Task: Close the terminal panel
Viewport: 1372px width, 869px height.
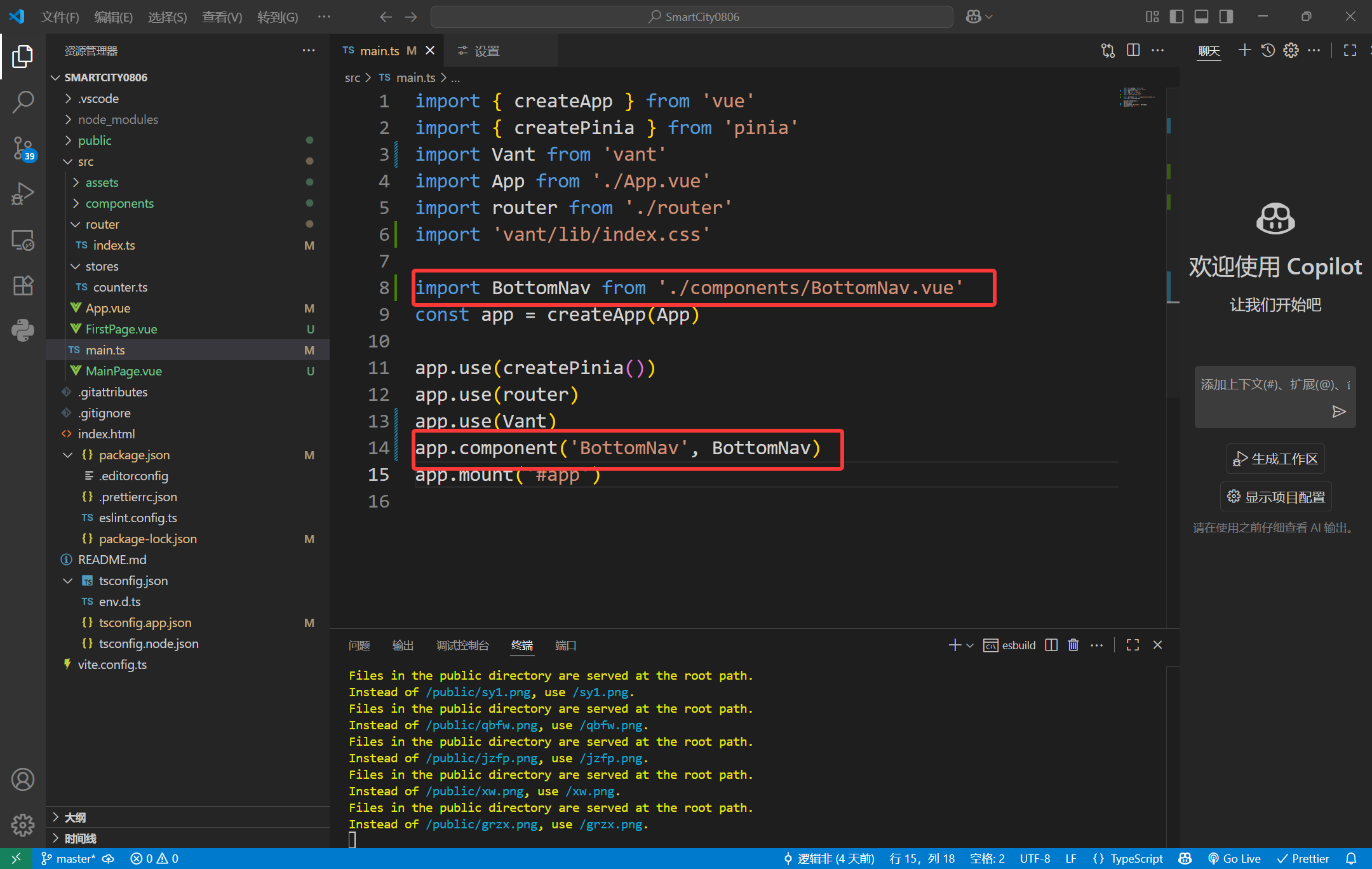Action: click(x=1157, y=645)
